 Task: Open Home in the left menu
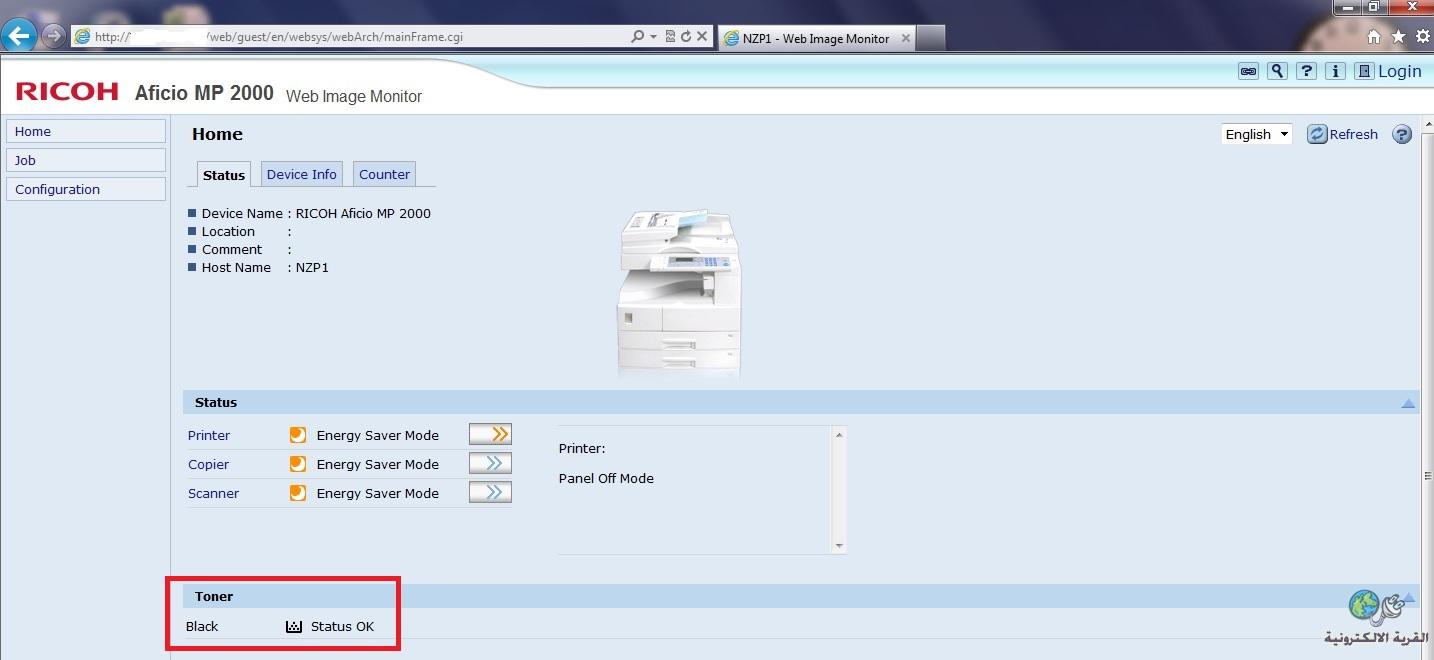(x=86, y=131)
